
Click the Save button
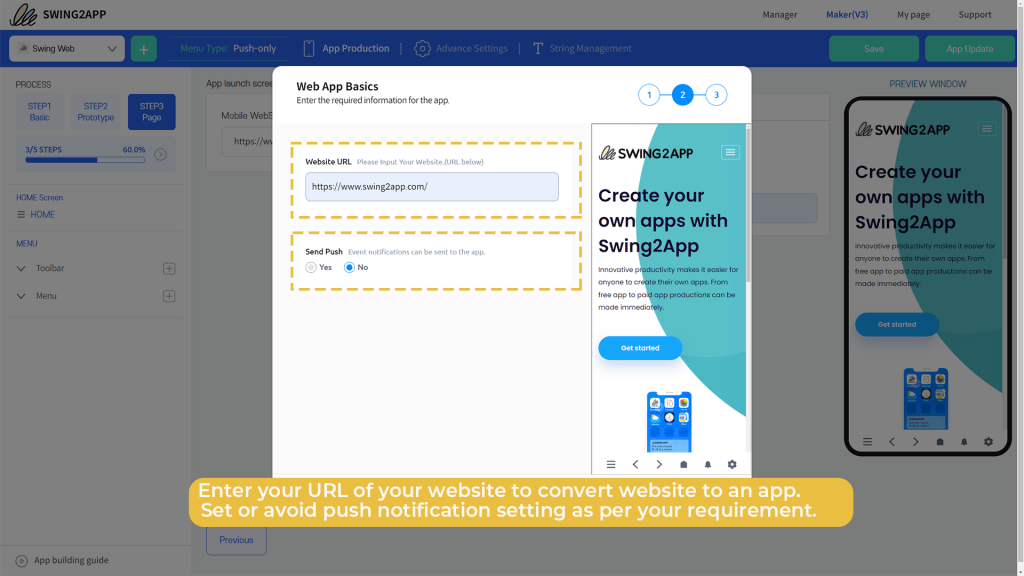(874, 49)
